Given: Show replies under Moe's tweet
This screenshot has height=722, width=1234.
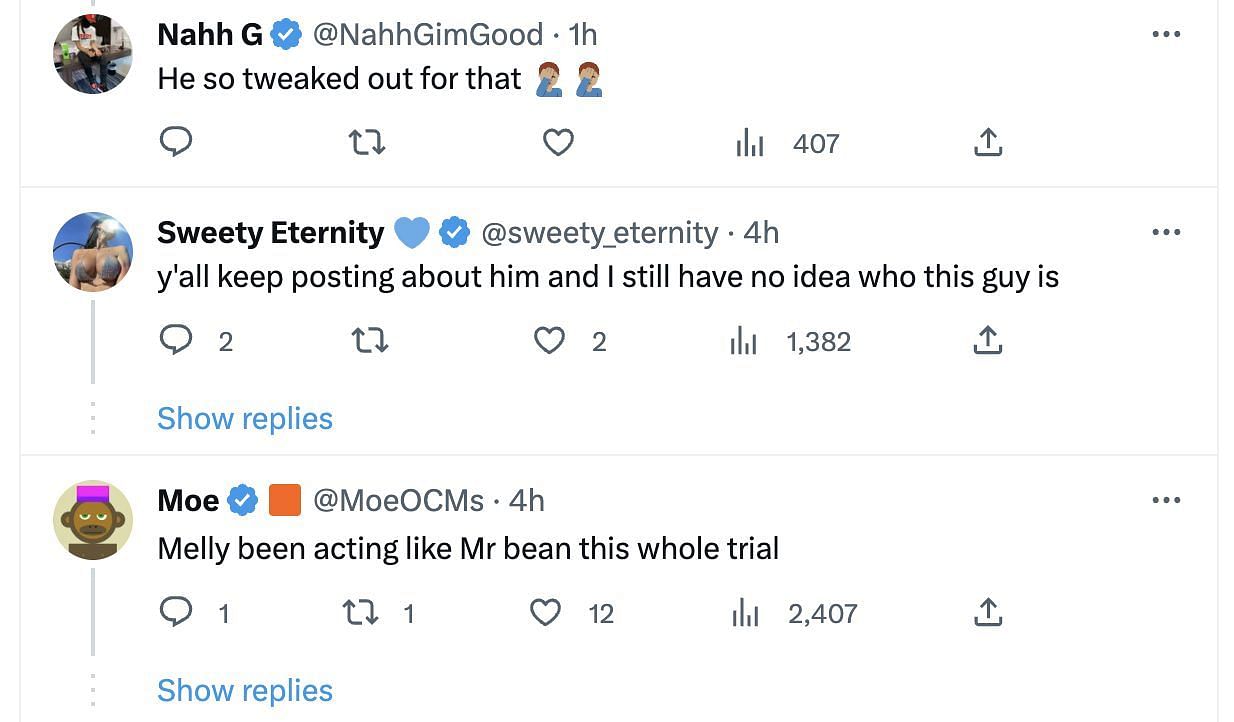Looking at the screenshot, I should click(245, 690).
